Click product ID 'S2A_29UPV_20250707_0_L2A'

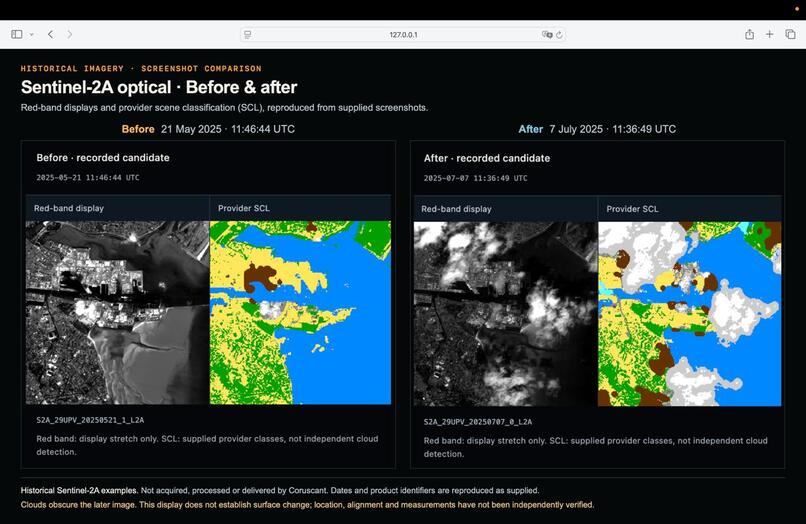(x=478, y=422)
